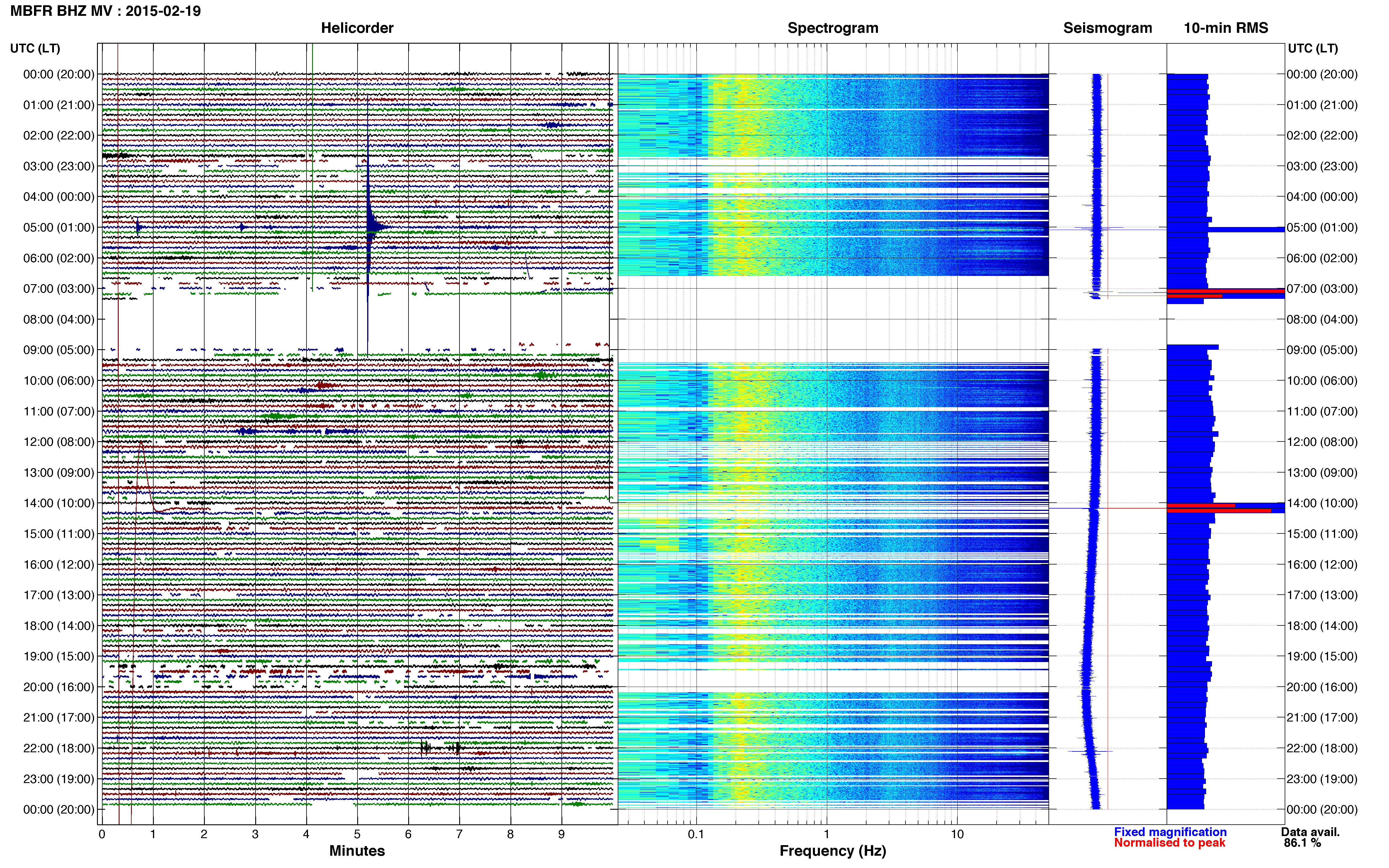The height and width of the screenshot is (868, 1389).
Task: Click left time label '05:00 (01:00)'
Action: click(59, 227)
